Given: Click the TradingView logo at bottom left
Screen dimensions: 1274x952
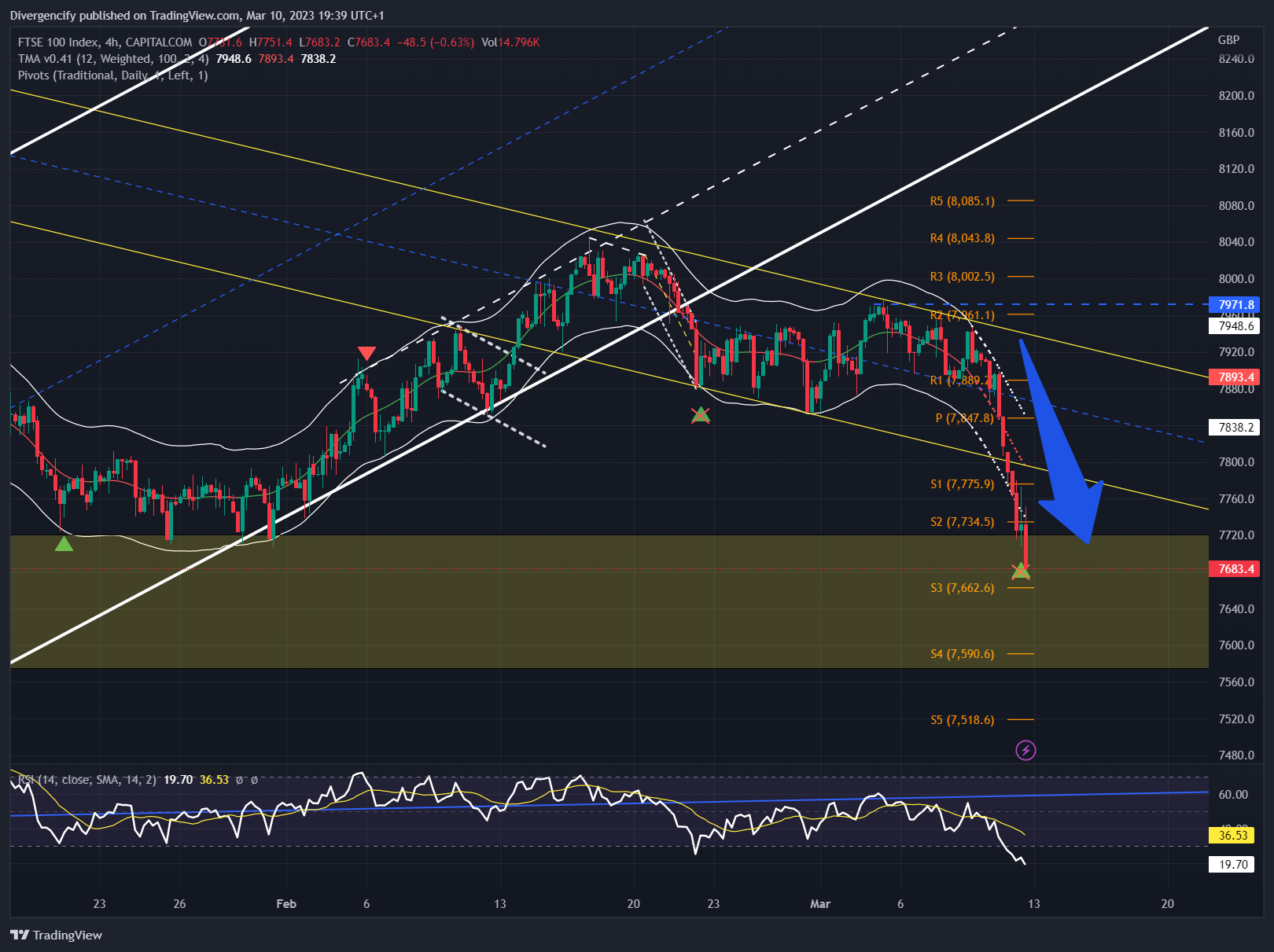Looking at the screenshot, I should coord(57,935).
